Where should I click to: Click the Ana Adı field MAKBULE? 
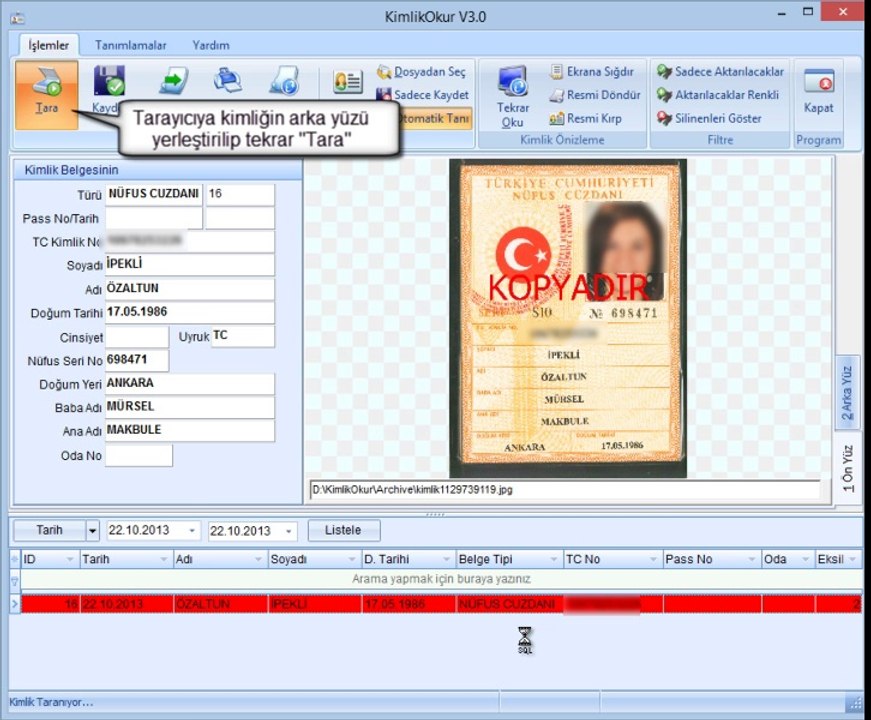189,431
